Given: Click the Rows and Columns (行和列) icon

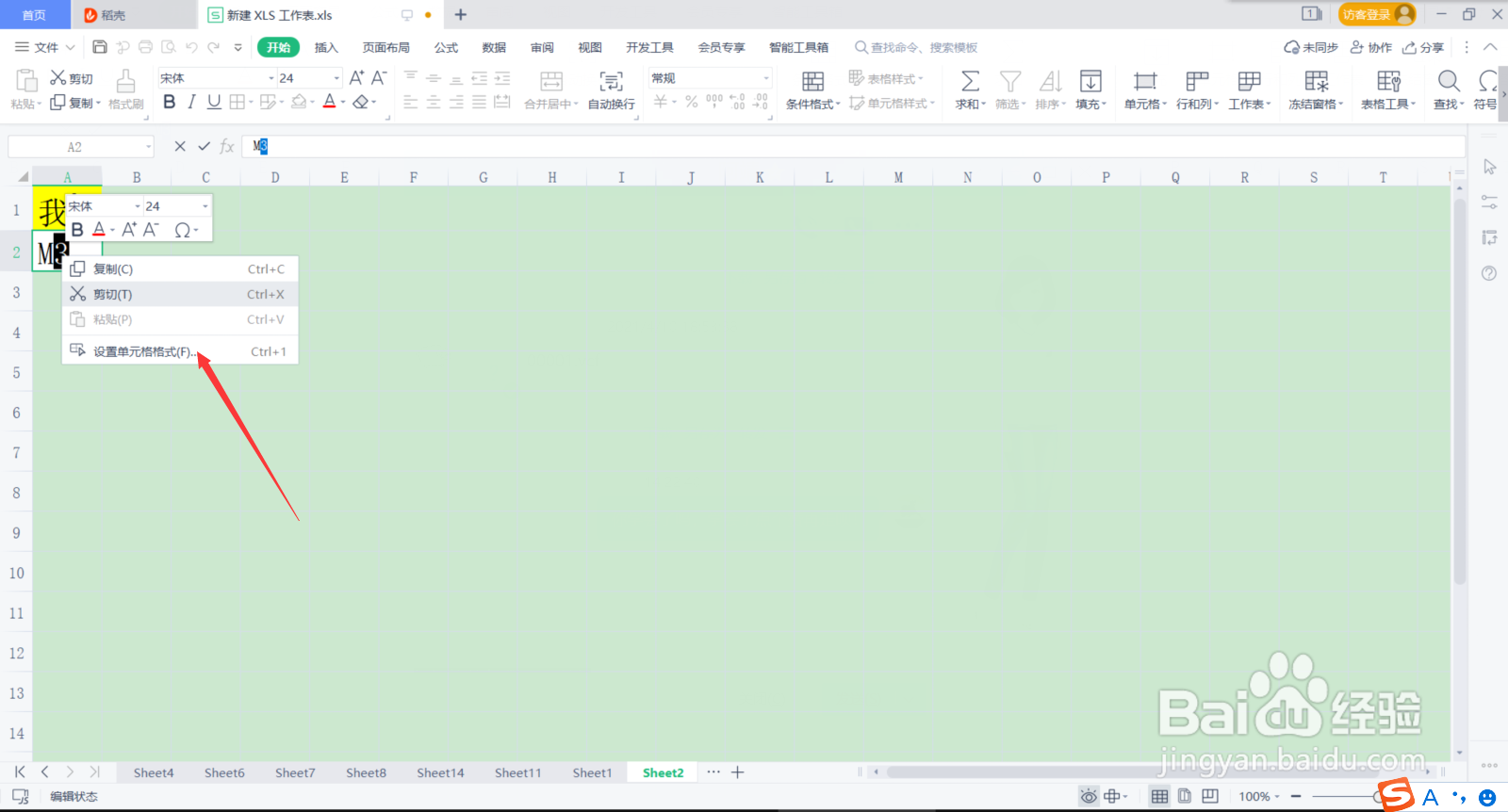Looking at the screenshot, I should pyautogui.click(x=1197, y=82).
